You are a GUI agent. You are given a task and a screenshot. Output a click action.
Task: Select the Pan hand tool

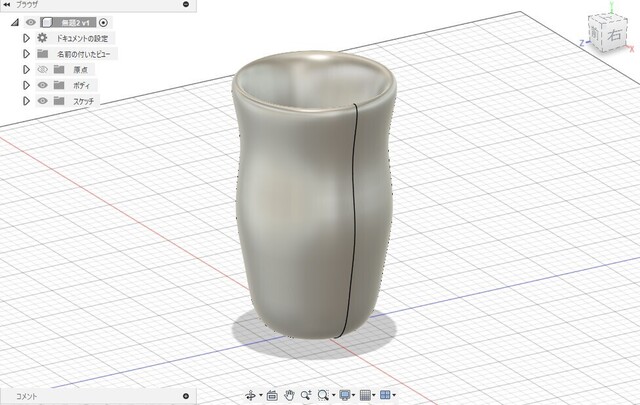[289, 396]
